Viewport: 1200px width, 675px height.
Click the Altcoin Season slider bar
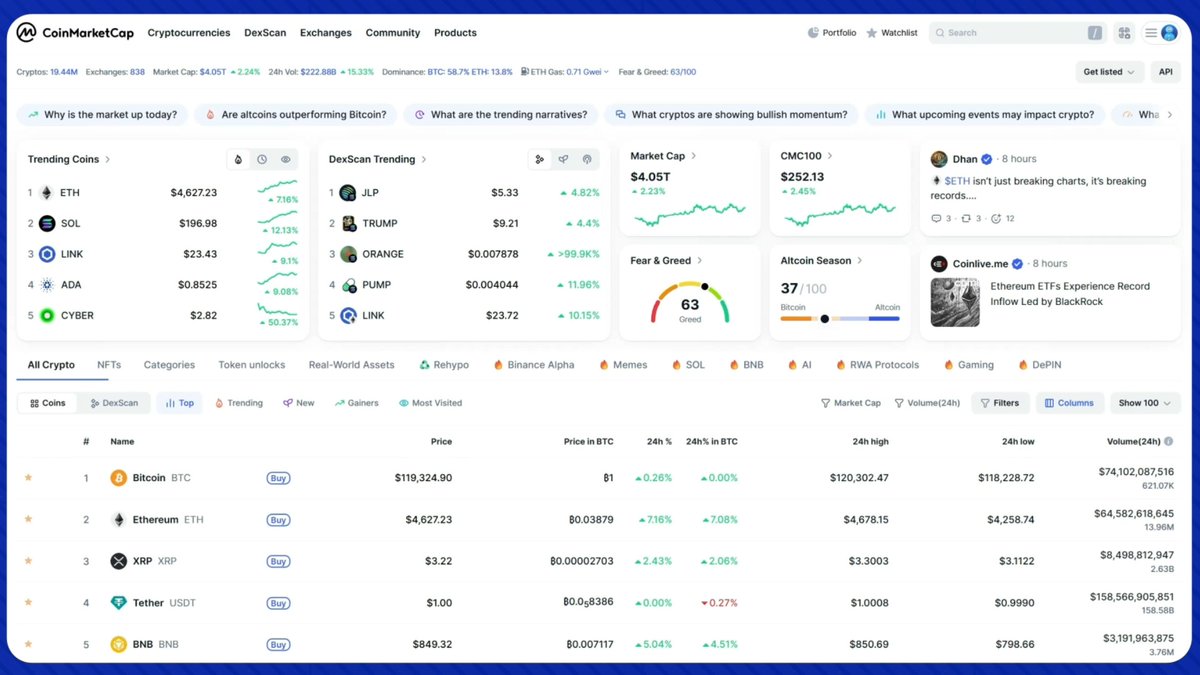coord(840,319)
